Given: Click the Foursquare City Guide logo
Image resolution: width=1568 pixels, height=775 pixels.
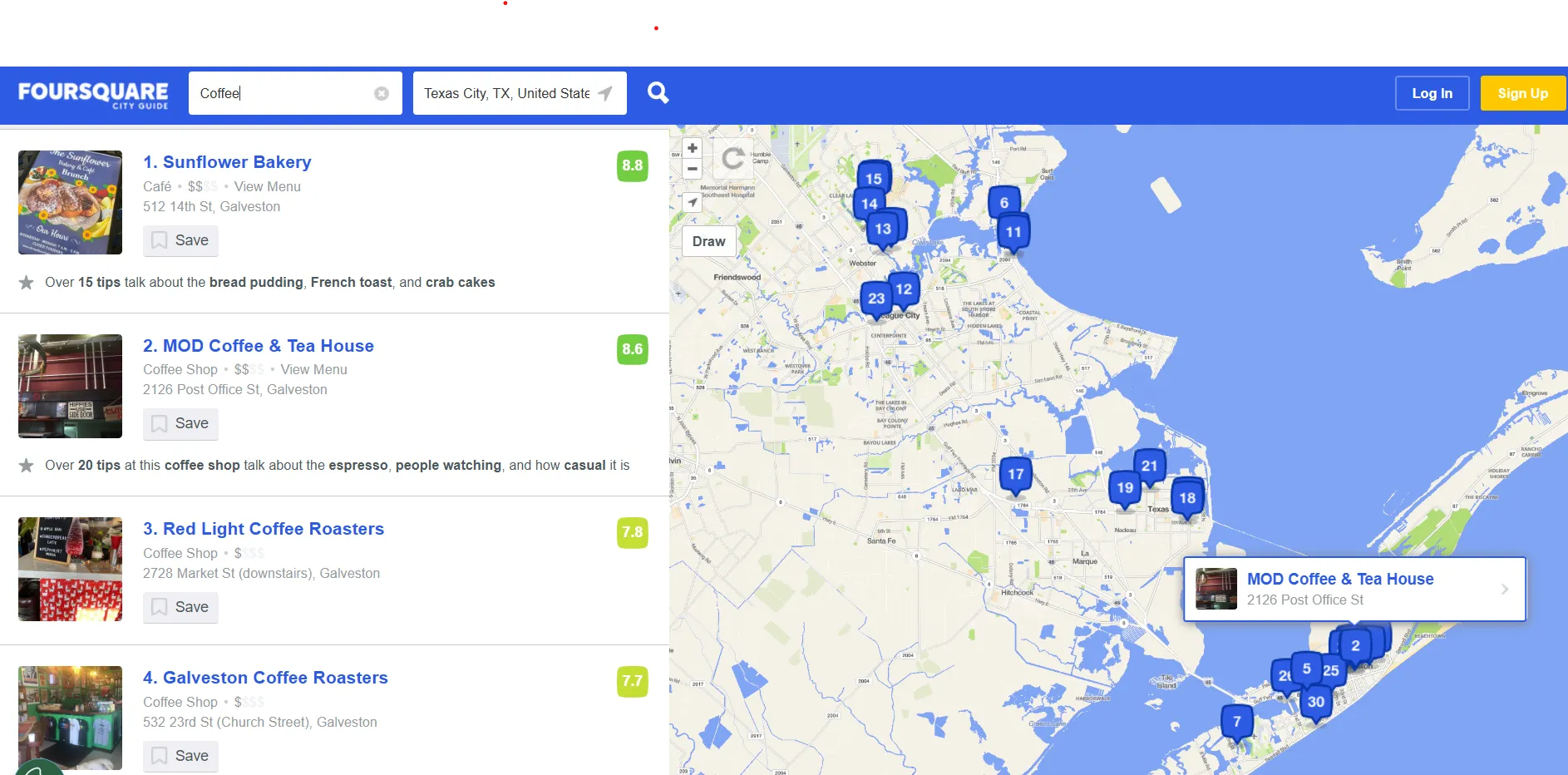Looking at the screenshot, I should pyautogui.click(x=92, y=93).
